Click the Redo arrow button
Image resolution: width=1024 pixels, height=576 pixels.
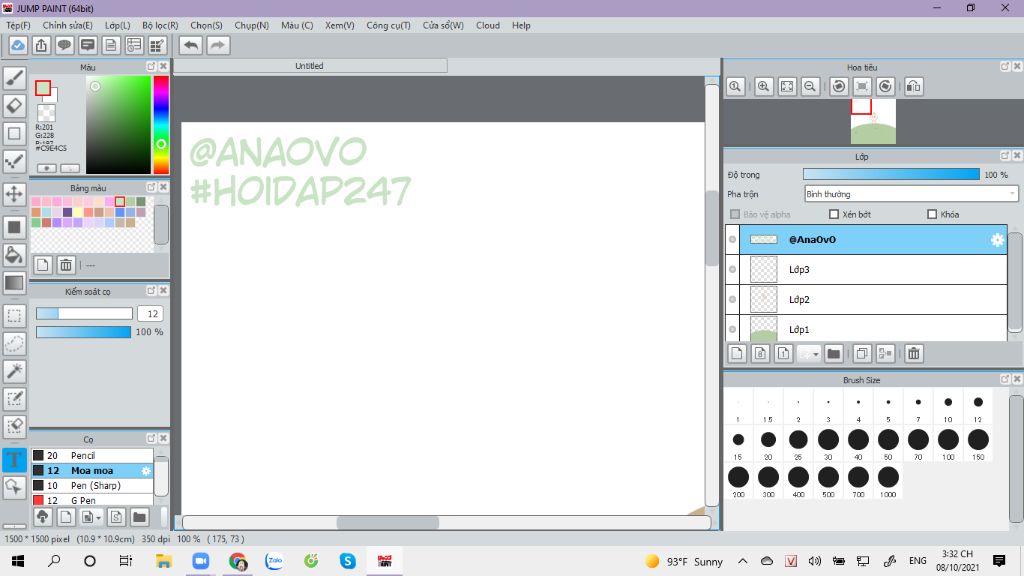(x=218, y=45)
